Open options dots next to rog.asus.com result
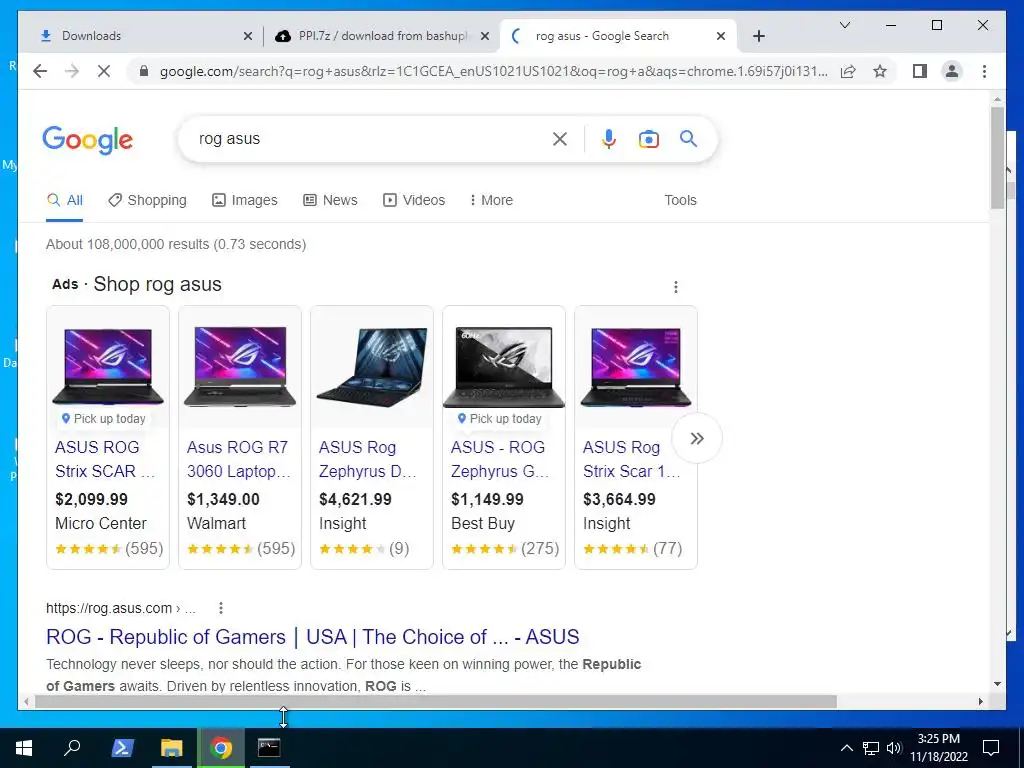The height and width of the screenshot is (768, 1024). [x=221, y=608]
